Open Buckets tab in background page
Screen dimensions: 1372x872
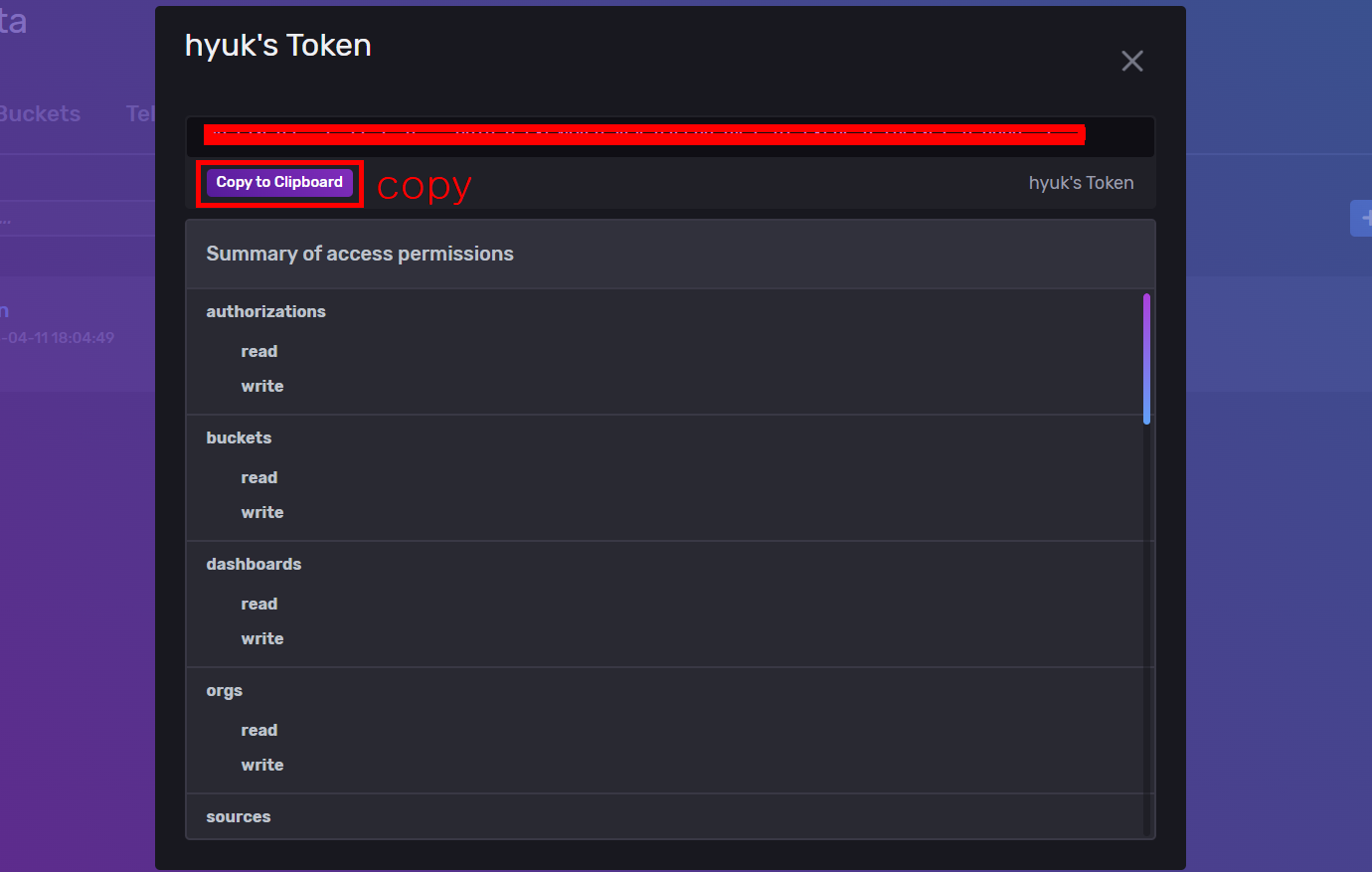point(40,113)
